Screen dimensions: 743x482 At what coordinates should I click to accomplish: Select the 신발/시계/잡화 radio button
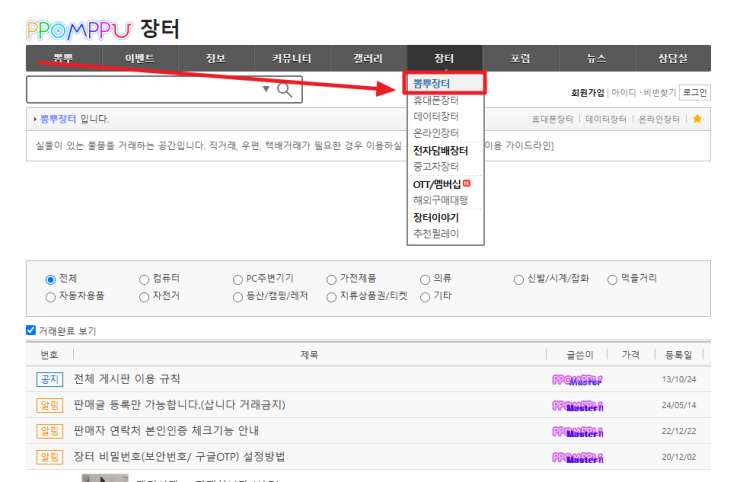pyautogui.click(x=518, y=280)
